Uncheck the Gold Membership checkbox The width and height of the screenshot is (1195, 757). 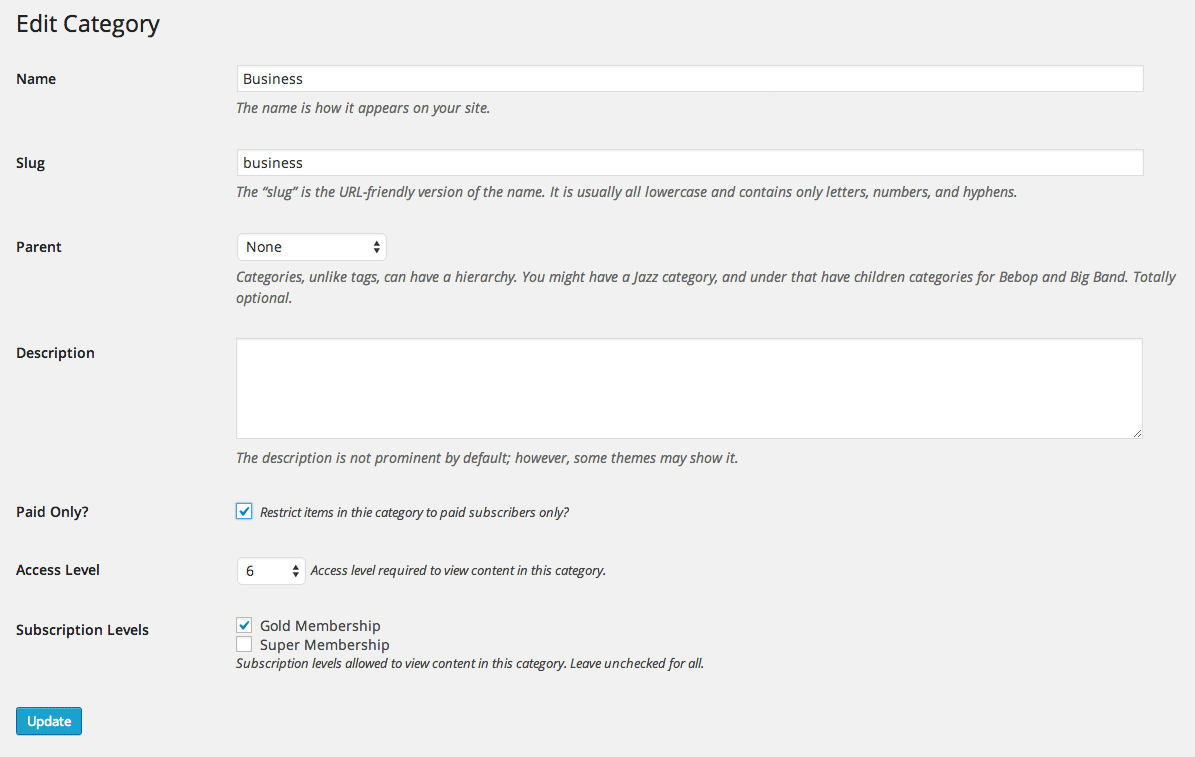(x=244, y=626)
